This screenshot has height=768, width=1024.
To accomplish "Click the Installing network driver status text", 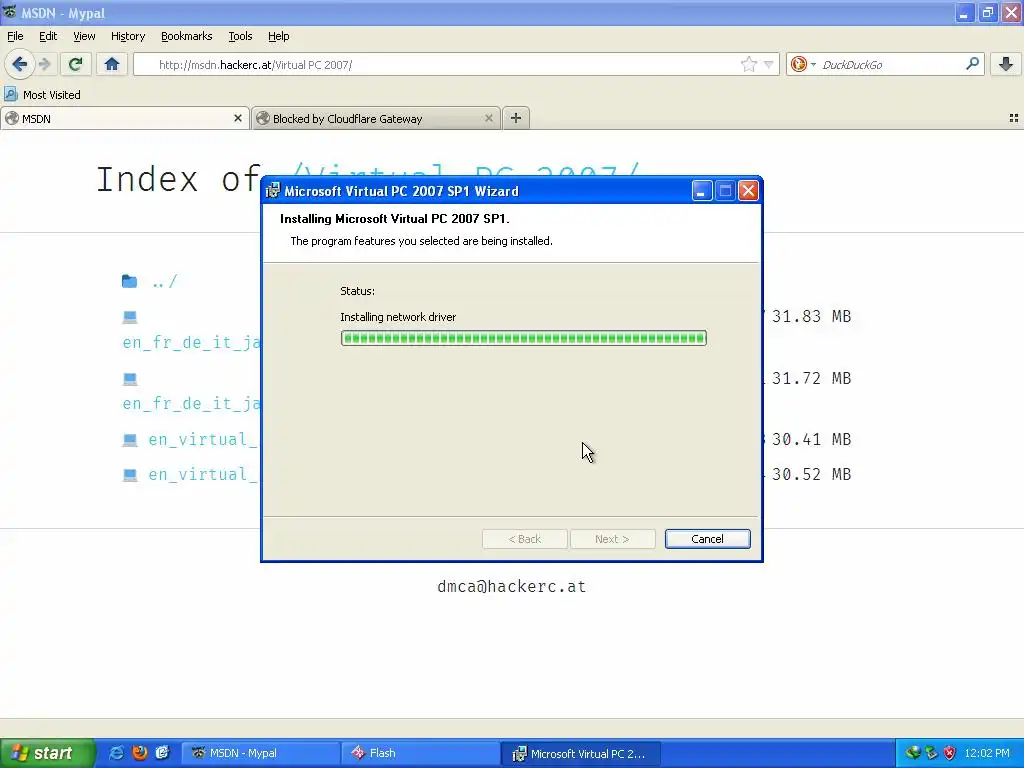I will [398, 317].
